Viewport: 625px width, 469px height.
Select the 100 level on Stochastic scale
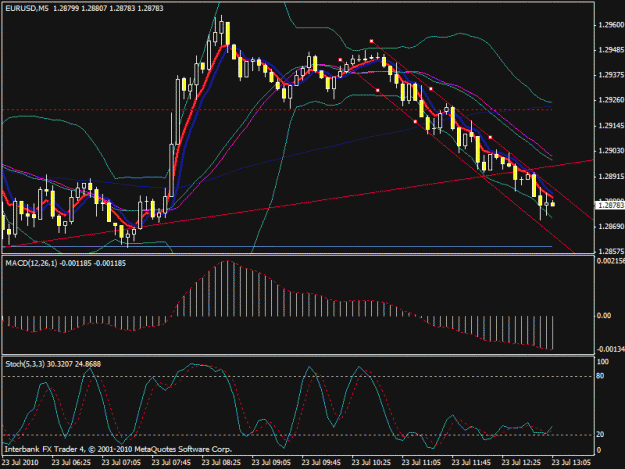pyautogui.click(x=603, y=362)
